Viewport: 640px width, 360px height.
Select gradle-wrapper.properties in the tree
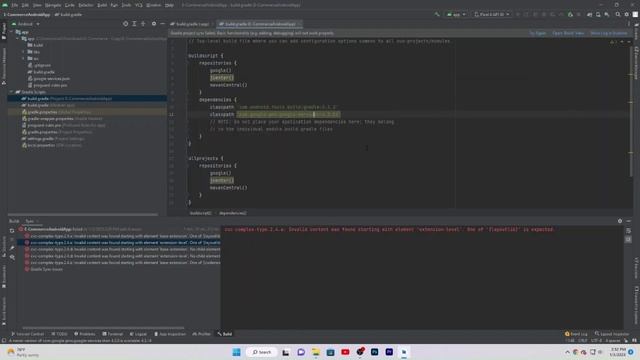[x=87, y=119]
